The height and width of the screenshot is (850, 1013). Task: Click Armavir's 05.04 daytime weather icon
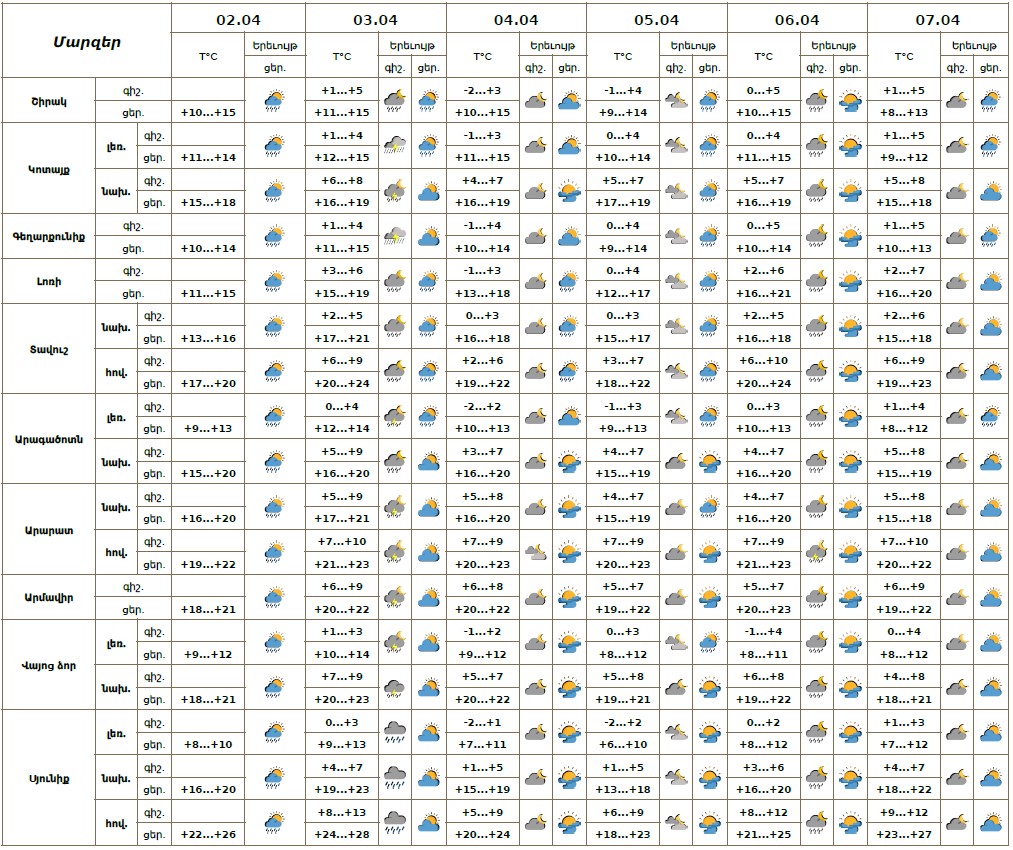[709, 598]
